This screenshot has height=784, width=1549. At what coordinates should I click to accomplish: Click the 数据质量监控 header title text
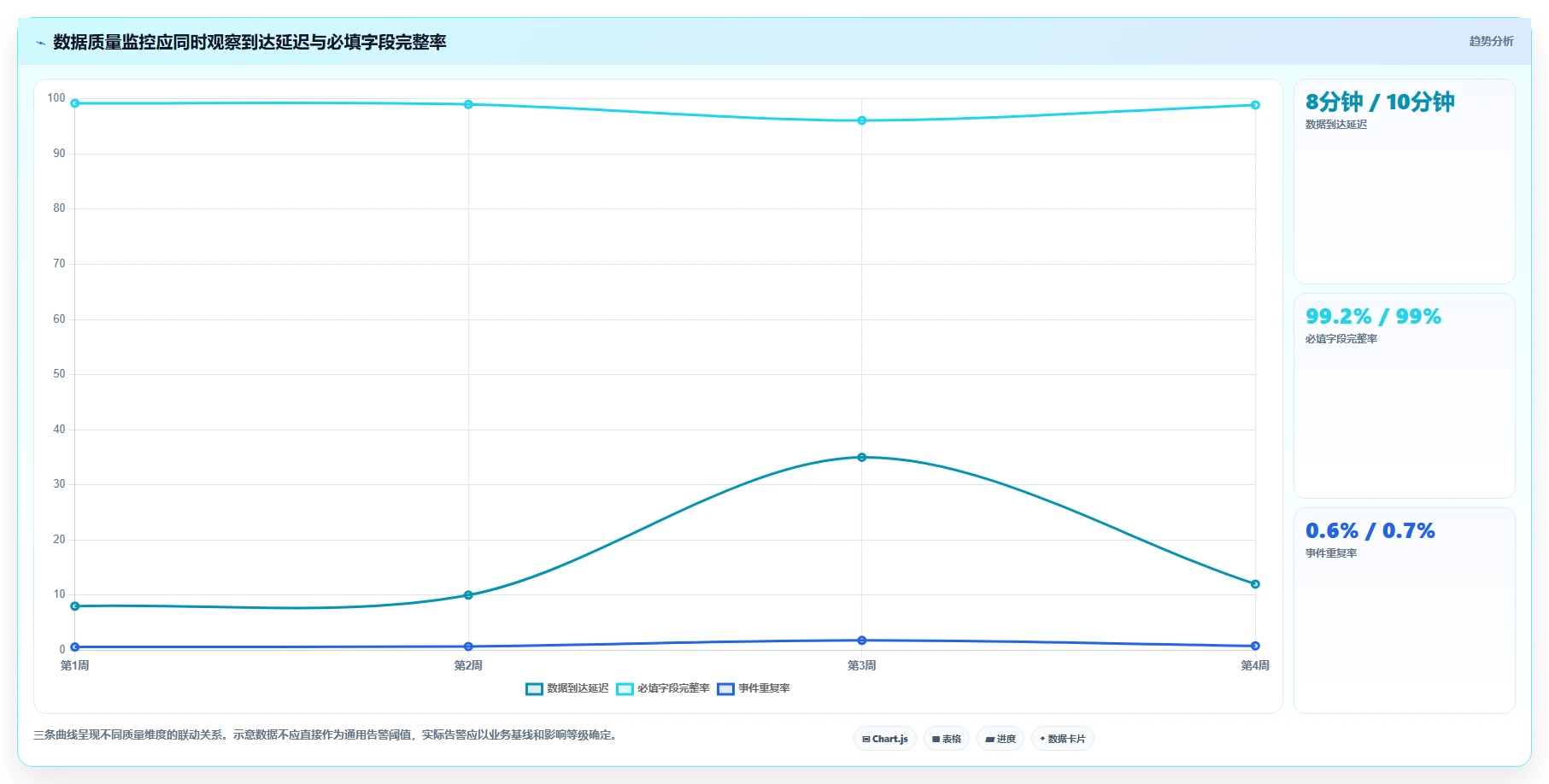[249, 42]
